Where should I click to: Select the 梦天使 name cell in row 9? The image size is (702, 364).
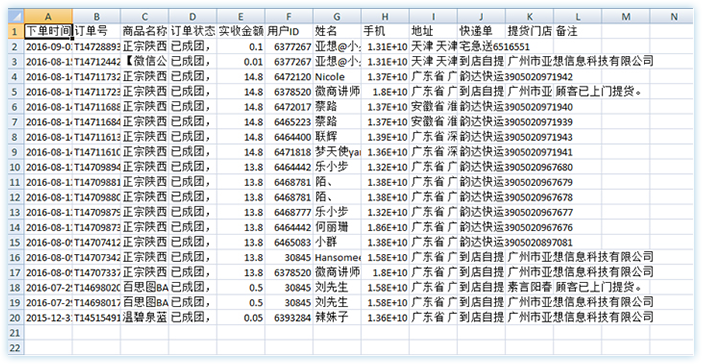(337, 152)
